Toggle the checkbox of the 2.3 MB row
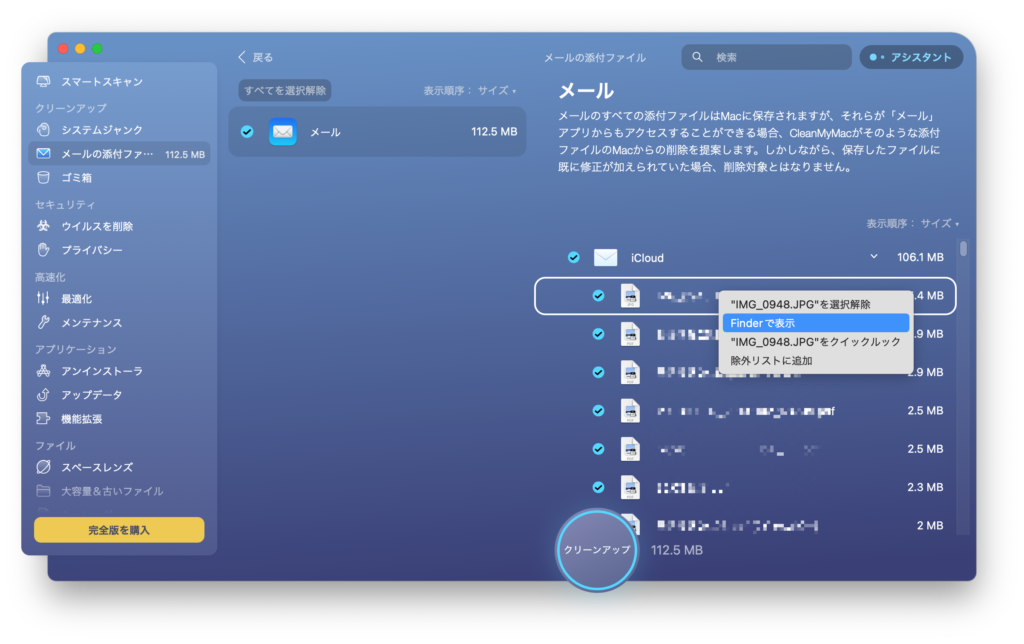The image size is (1024, 644). (x=598, y=487)
